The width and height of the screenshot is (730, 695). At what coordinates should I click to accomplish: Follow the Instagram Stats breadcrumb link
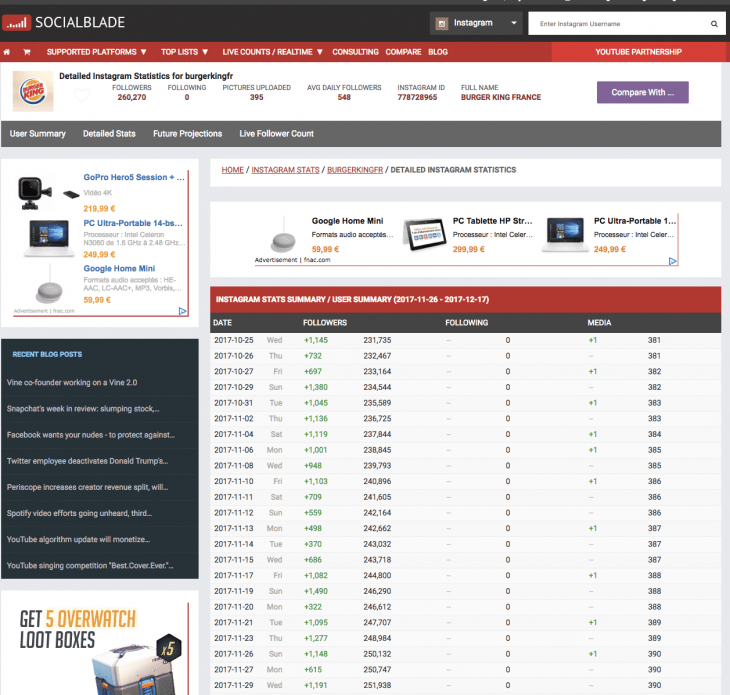(x=285, y=170)
